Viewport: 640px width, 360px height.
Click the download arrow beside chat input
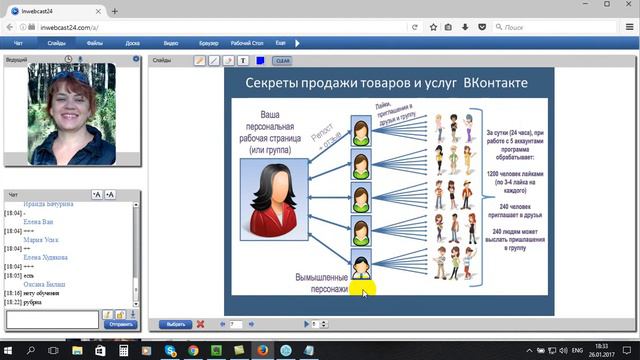click(x=133, y=314)
